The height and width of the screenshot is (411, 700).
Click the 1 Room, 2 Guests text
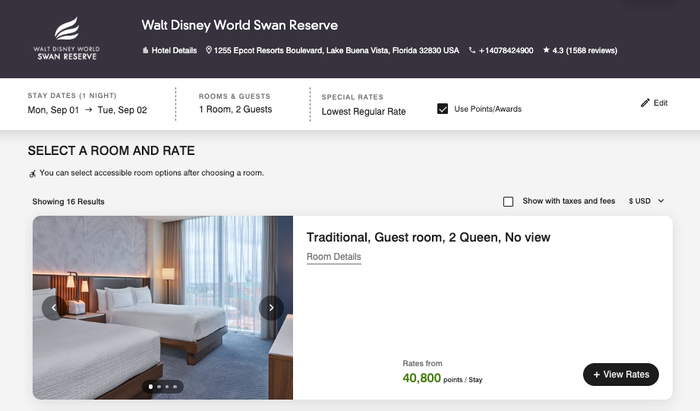pyautogui.click(x=235, y=109)
